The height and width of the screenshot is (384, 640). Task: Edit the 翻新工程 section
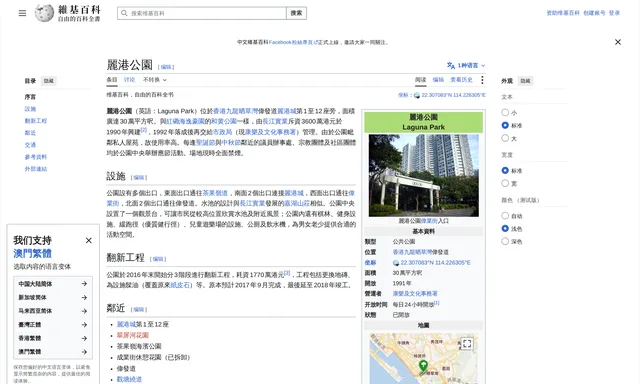click(x=158, y=259)
